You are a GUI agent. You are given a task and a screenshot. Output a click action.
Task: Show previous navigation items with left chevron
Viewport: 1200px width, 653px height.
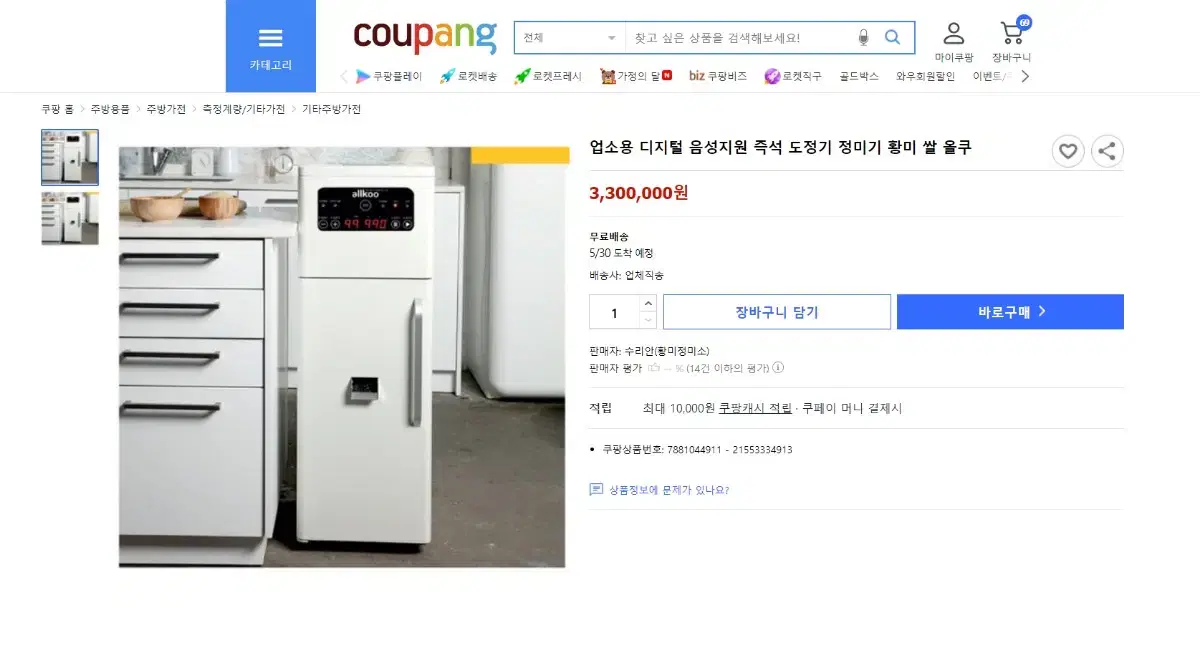click(344, 76)
